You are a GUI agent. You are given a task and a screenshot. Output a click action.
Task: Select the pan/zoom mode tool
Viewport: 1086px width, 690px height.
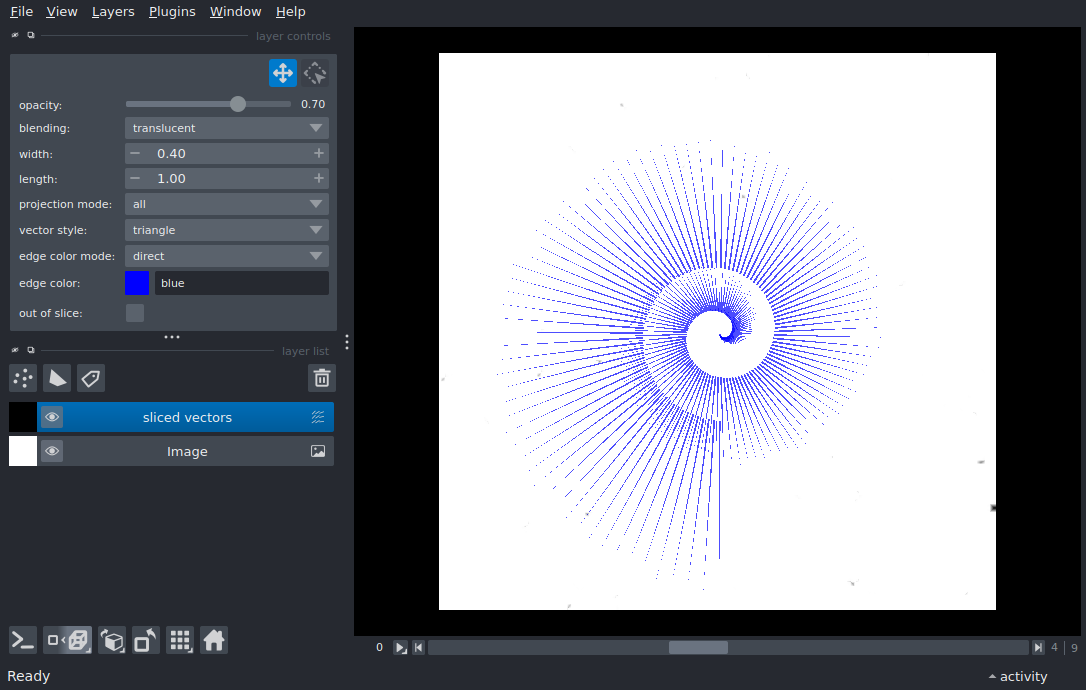(282, 73)
